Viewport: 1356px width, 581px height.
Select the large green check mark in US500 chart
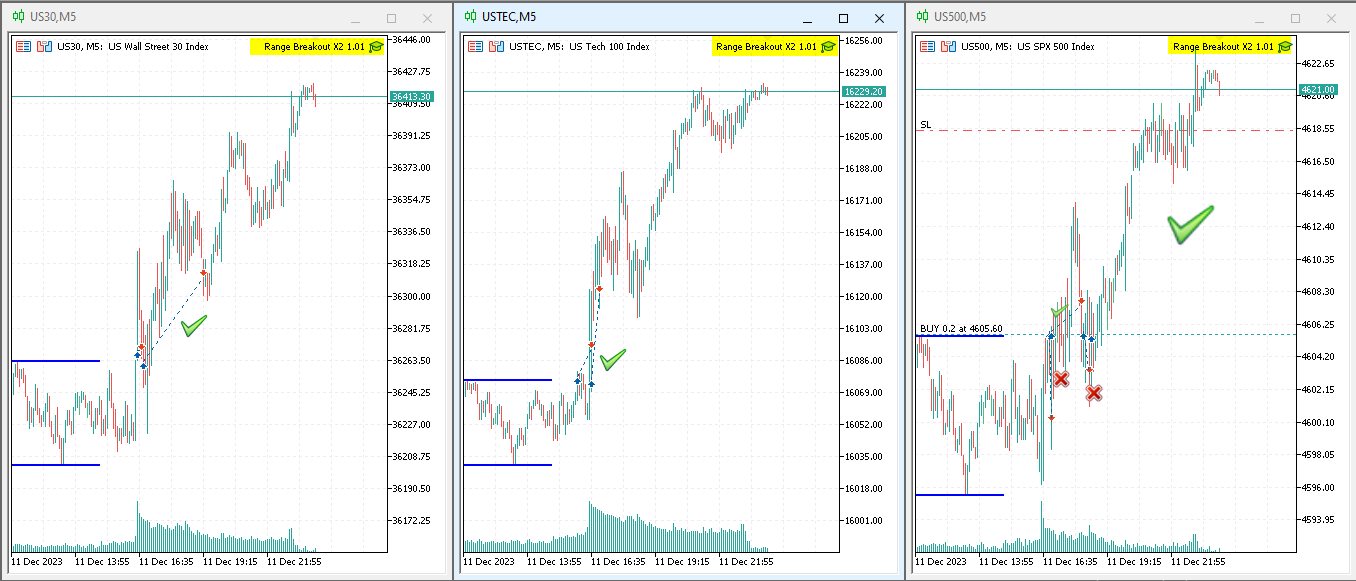pos(1190,224)
